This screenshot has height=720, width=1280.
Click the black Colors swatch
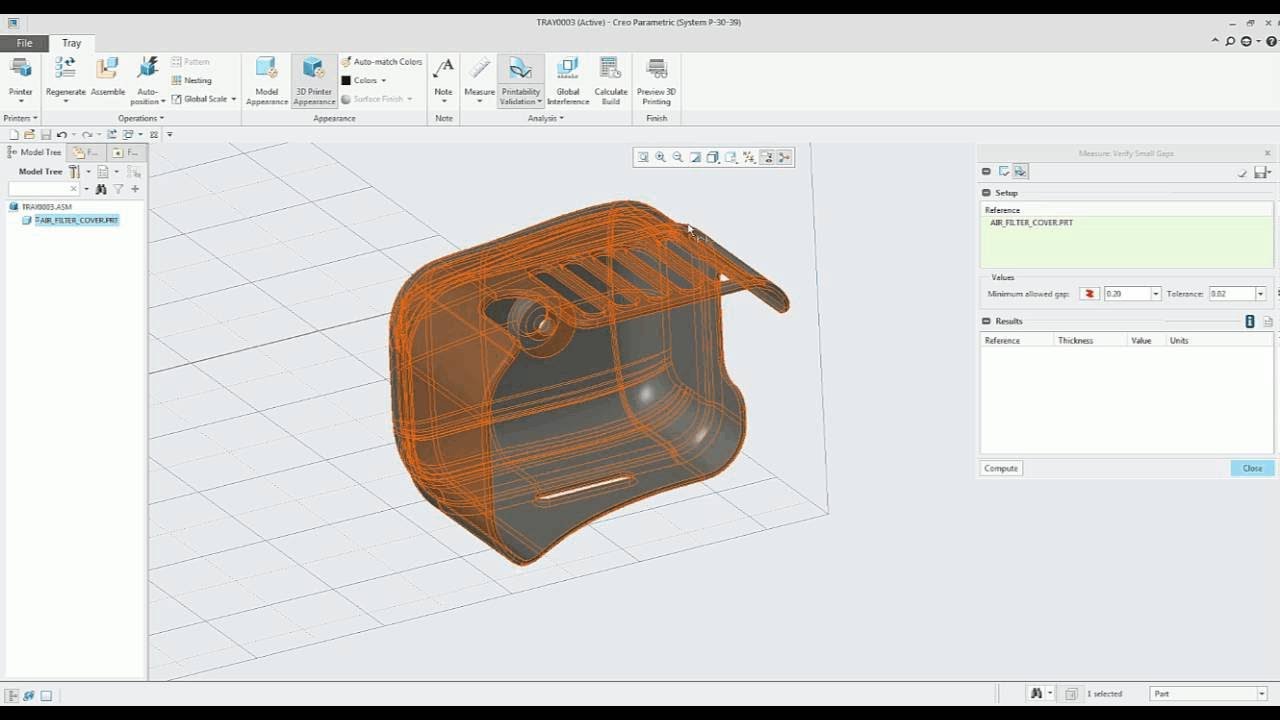click(x=346, y=80)
